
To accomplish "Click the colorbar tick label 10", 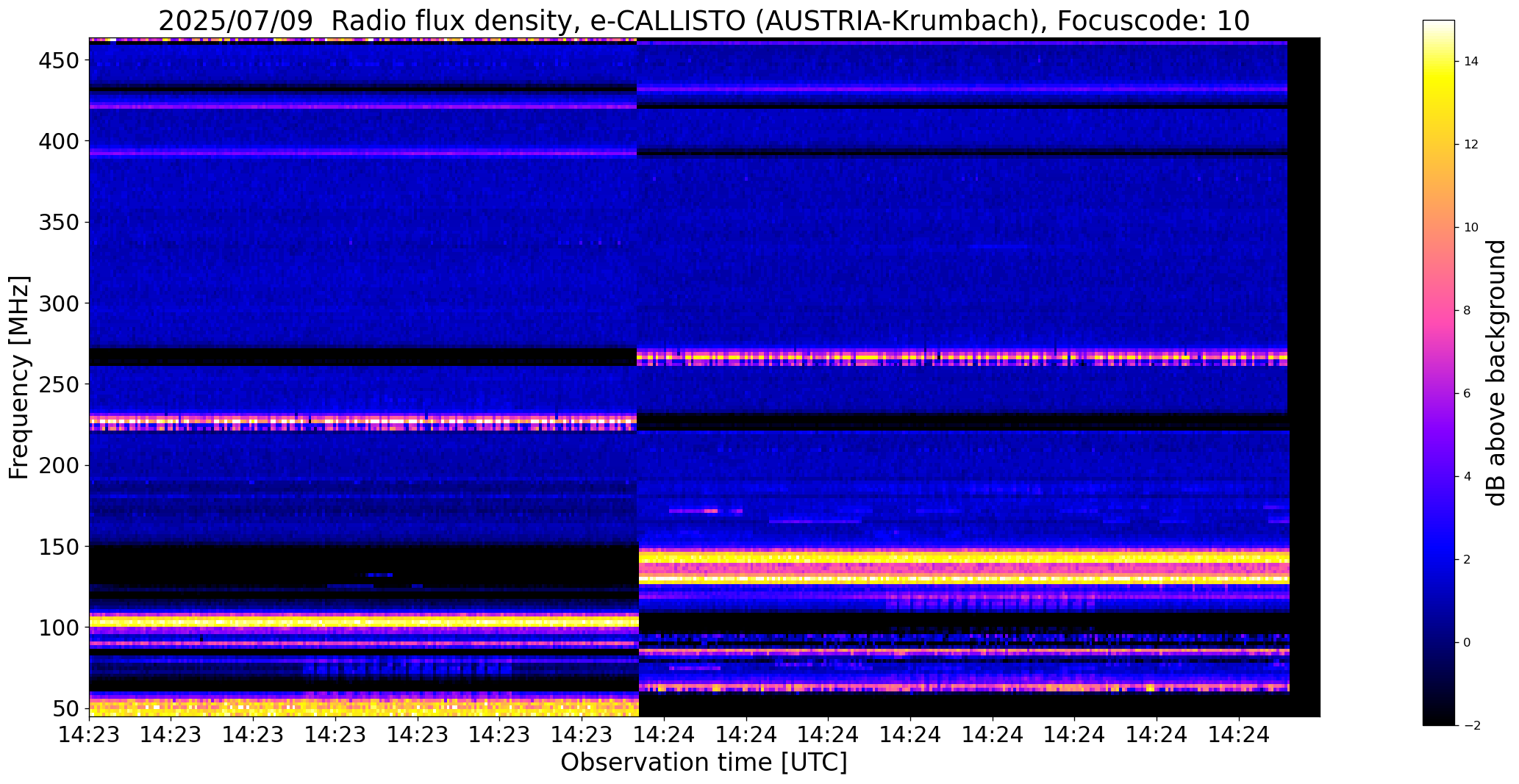I will click(x=1471, y=228).
